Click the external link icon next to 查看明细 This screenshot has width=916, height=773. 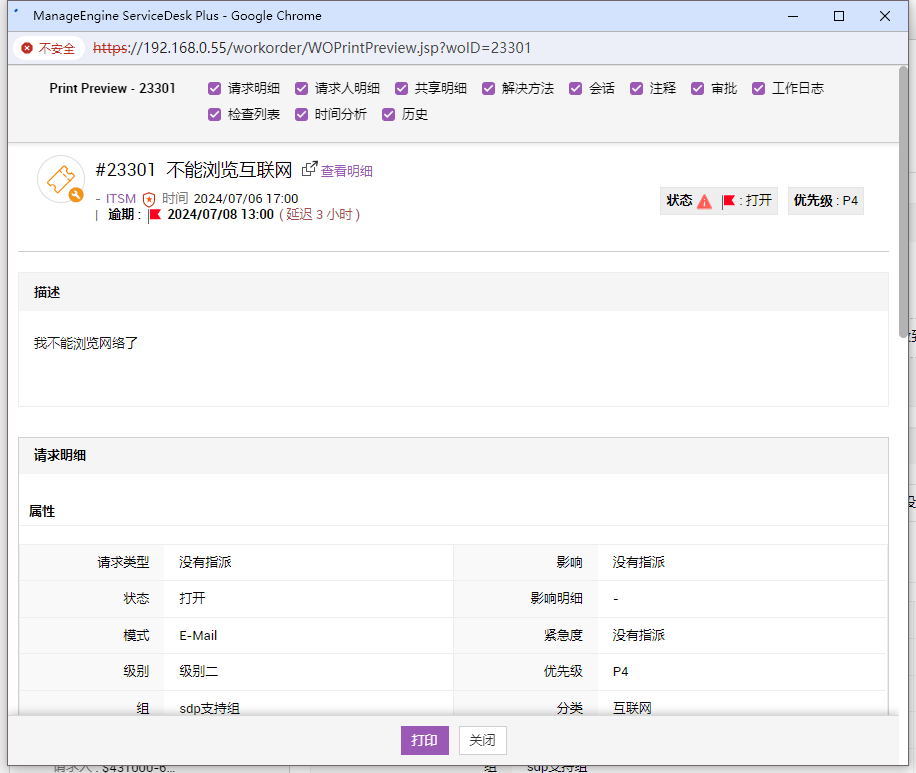310,170
